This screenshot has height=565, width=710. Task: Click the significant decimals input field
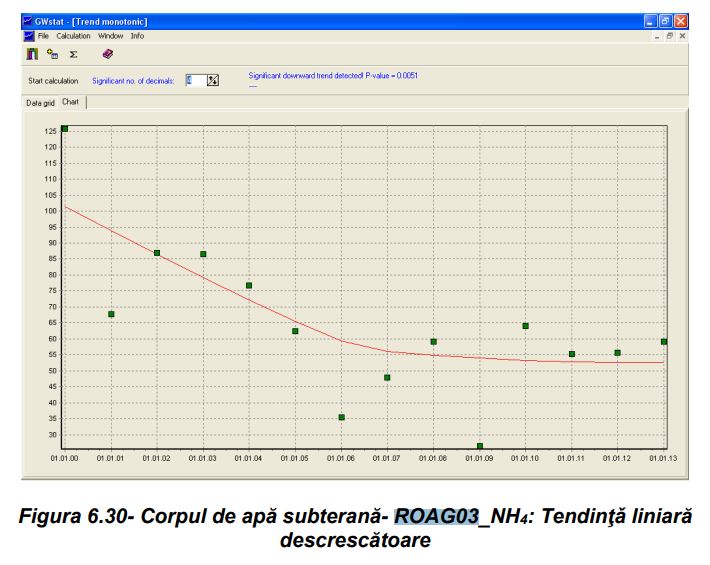coord(196,81)
